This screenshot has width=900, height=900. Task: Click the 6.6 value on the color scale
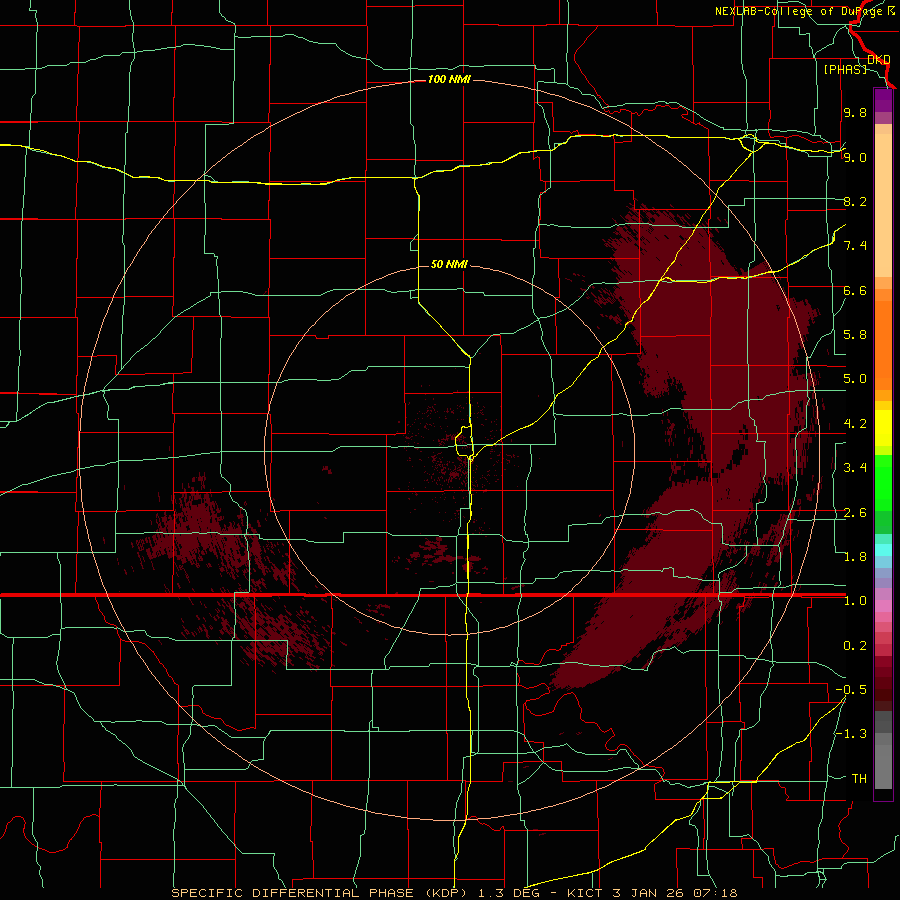coord(855,290)
